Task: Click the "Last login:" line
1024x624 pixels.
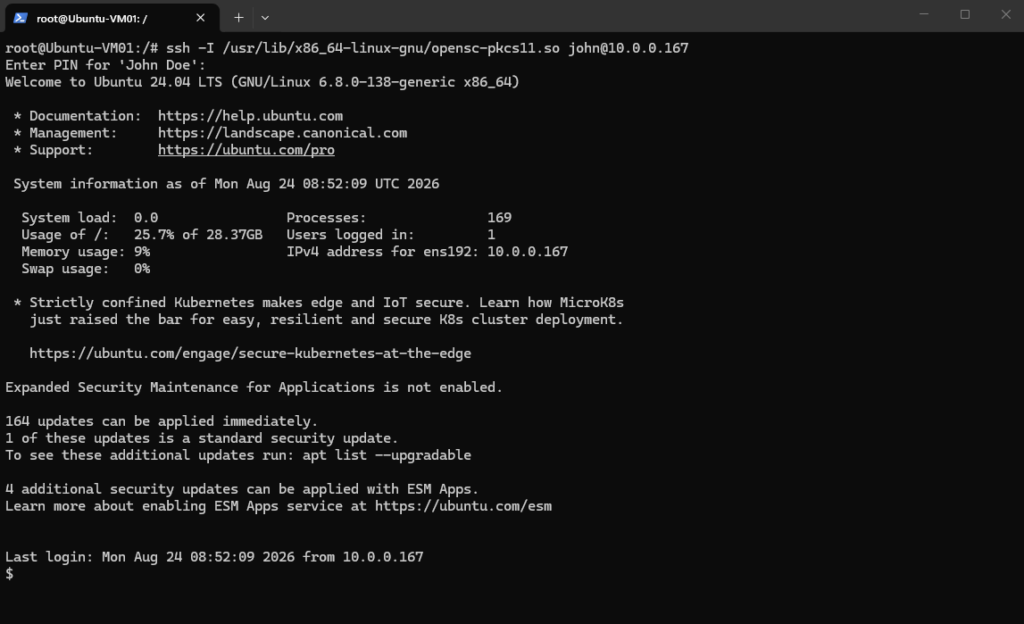Action: (x=214, y=557)
